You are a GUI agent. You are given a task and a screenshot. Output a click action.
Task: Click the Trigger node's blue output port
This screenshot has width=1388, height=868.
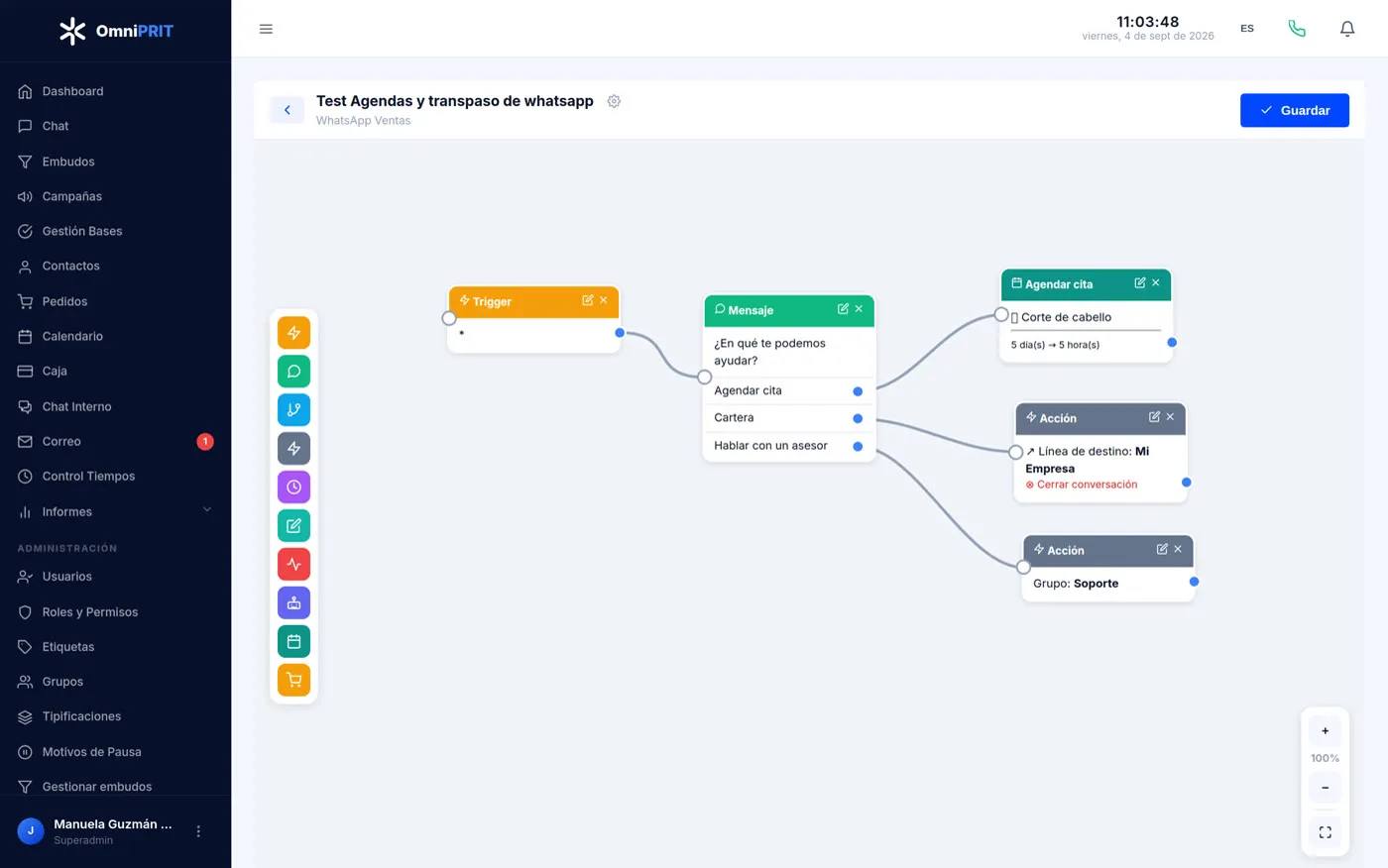pyautogui.click(x=620, y=333)
